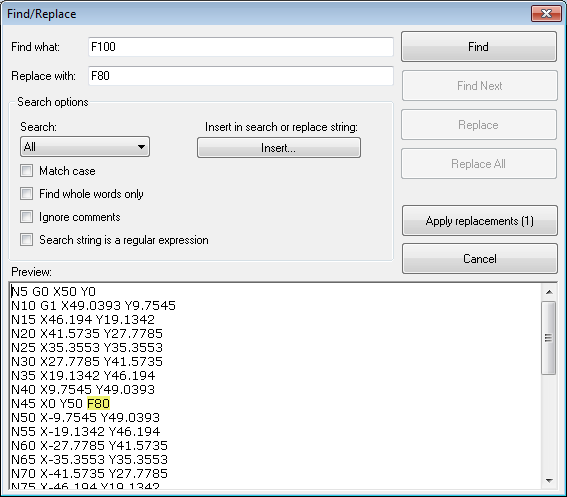Viewport: 567px width, 497px height.
Task: Click line N70 X-41.5735 Y27.7785
Action: pyautogui.click(x=89, y=473)
